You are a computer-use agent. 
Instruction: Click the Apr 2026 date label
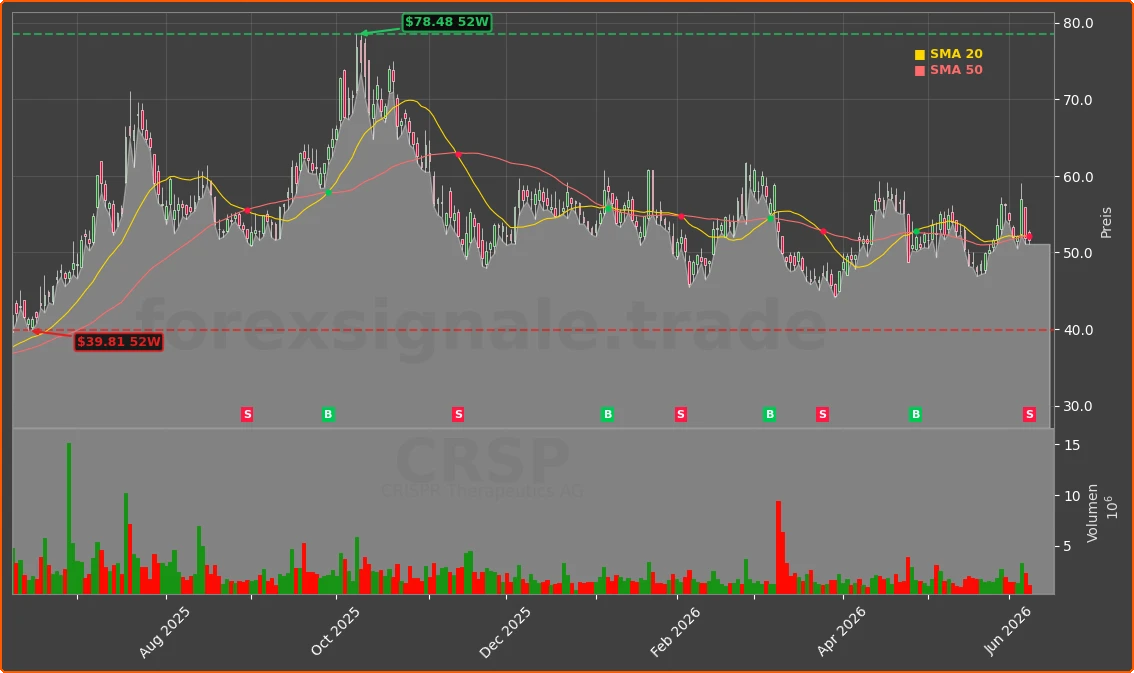coord(841,631)
